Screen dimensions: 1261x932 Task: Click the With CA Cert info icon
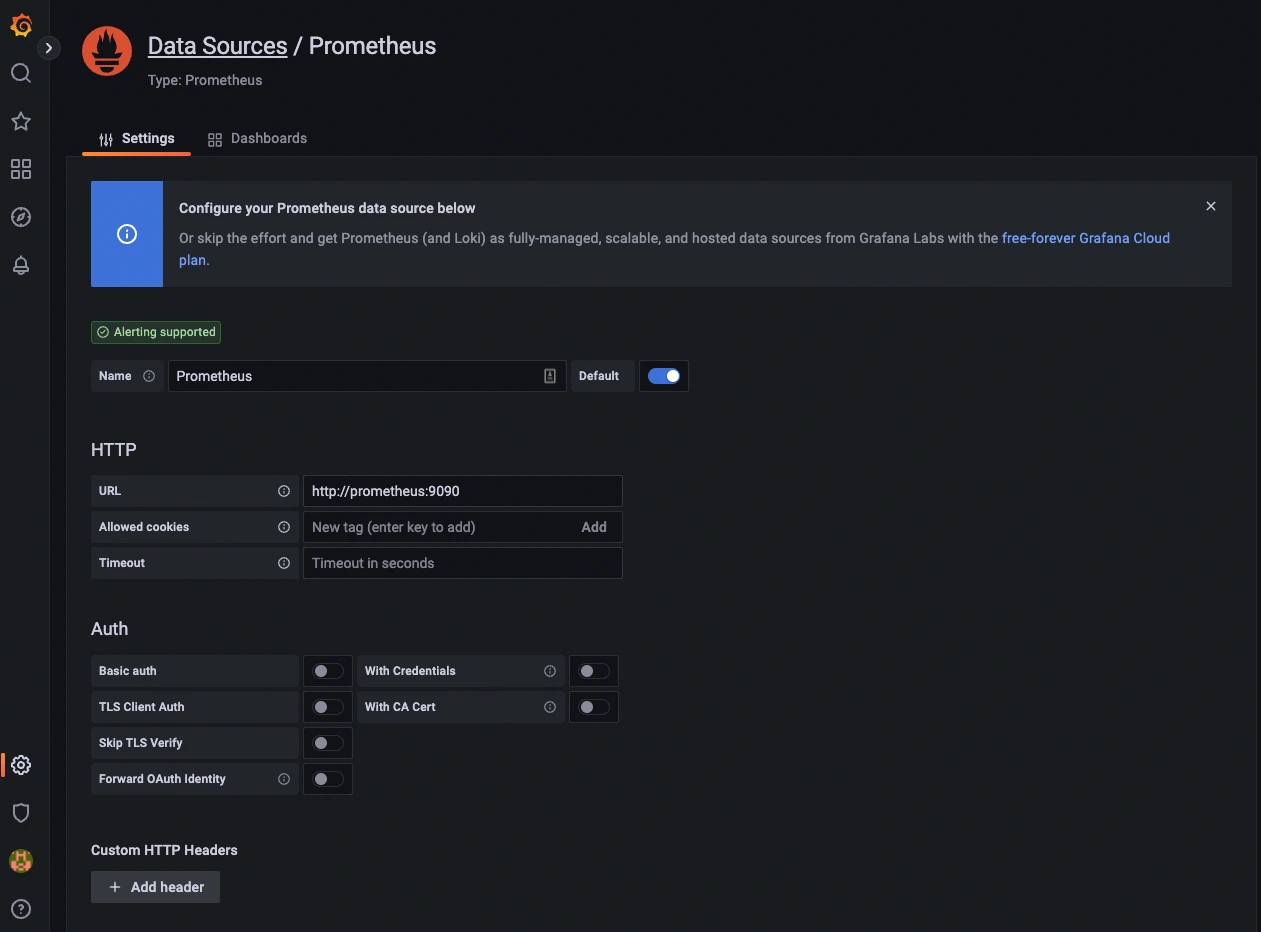(x=550, y=707)
